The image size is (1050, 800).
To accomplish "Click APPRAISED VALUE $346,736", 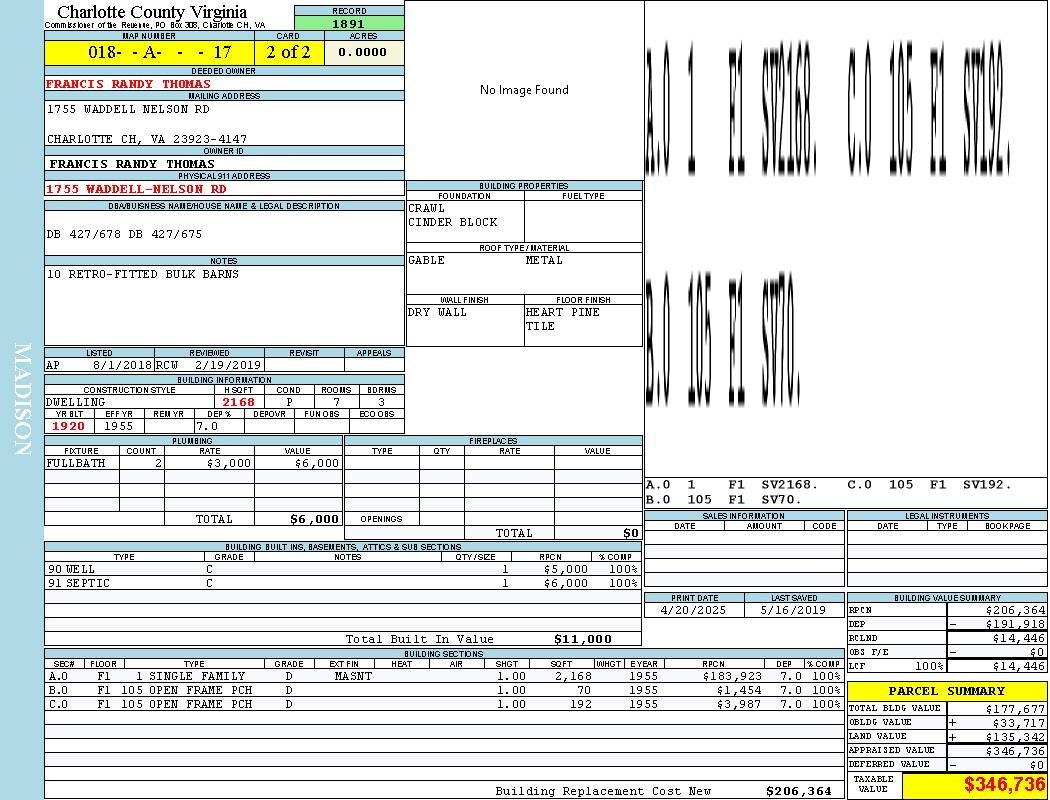I will (1015, 751).
